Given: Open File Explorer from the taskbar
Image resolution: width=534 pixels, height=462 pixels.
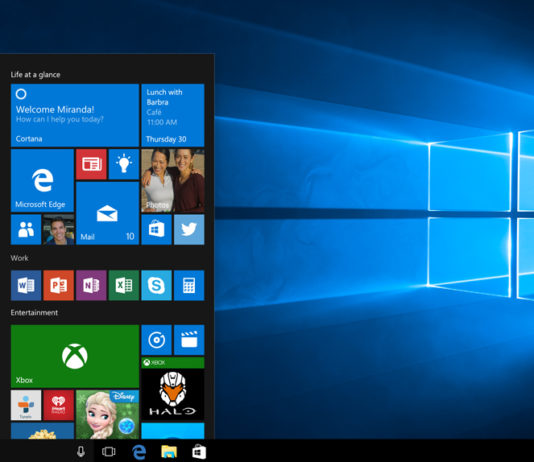Looking at the screenshot, I should [169, 452].
